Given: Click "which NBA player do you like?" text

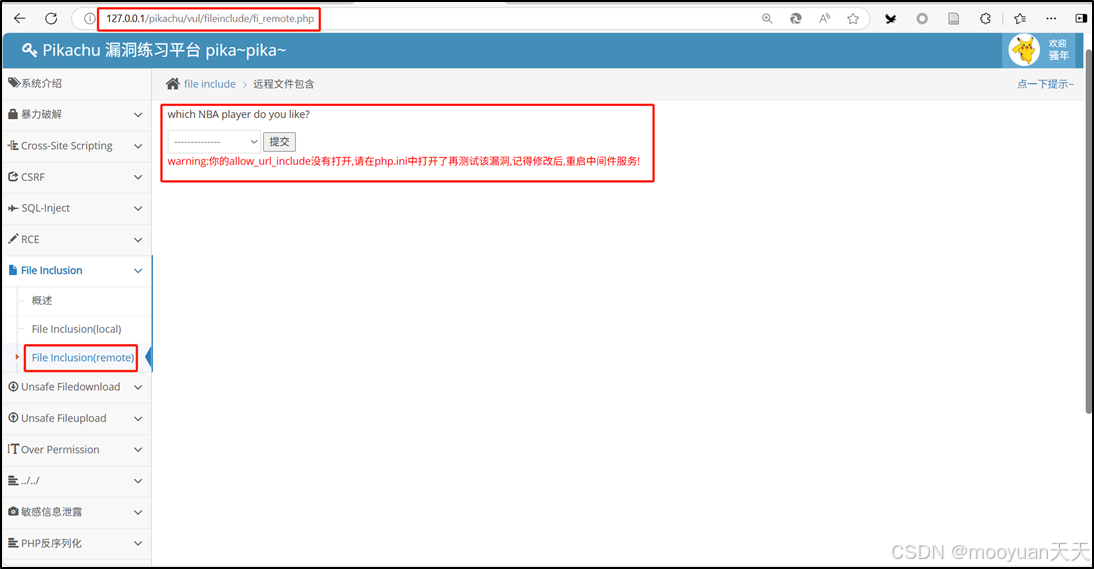Looking at the screenshot, I should click(239, 114).
